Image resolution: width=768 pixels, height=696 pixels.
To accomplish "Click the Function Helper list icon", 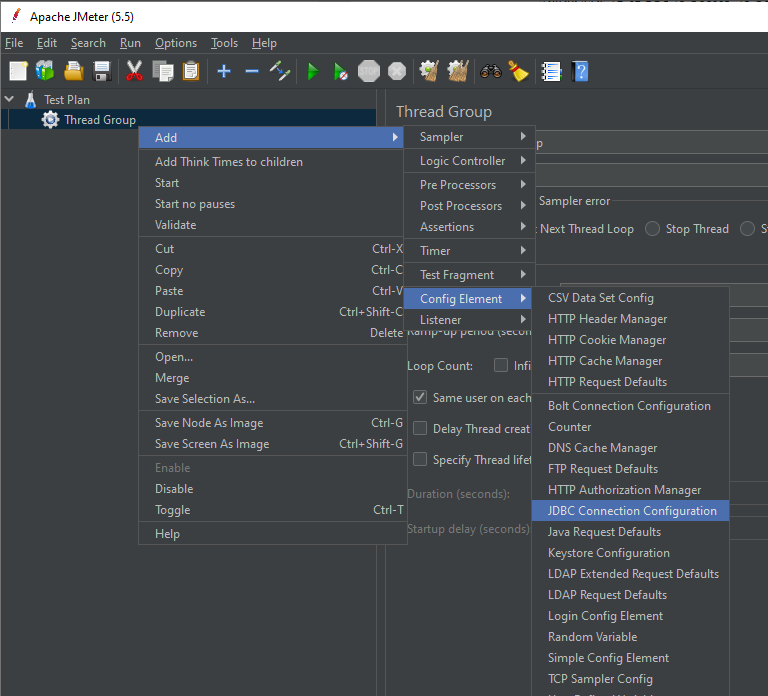I will [551, 71].
